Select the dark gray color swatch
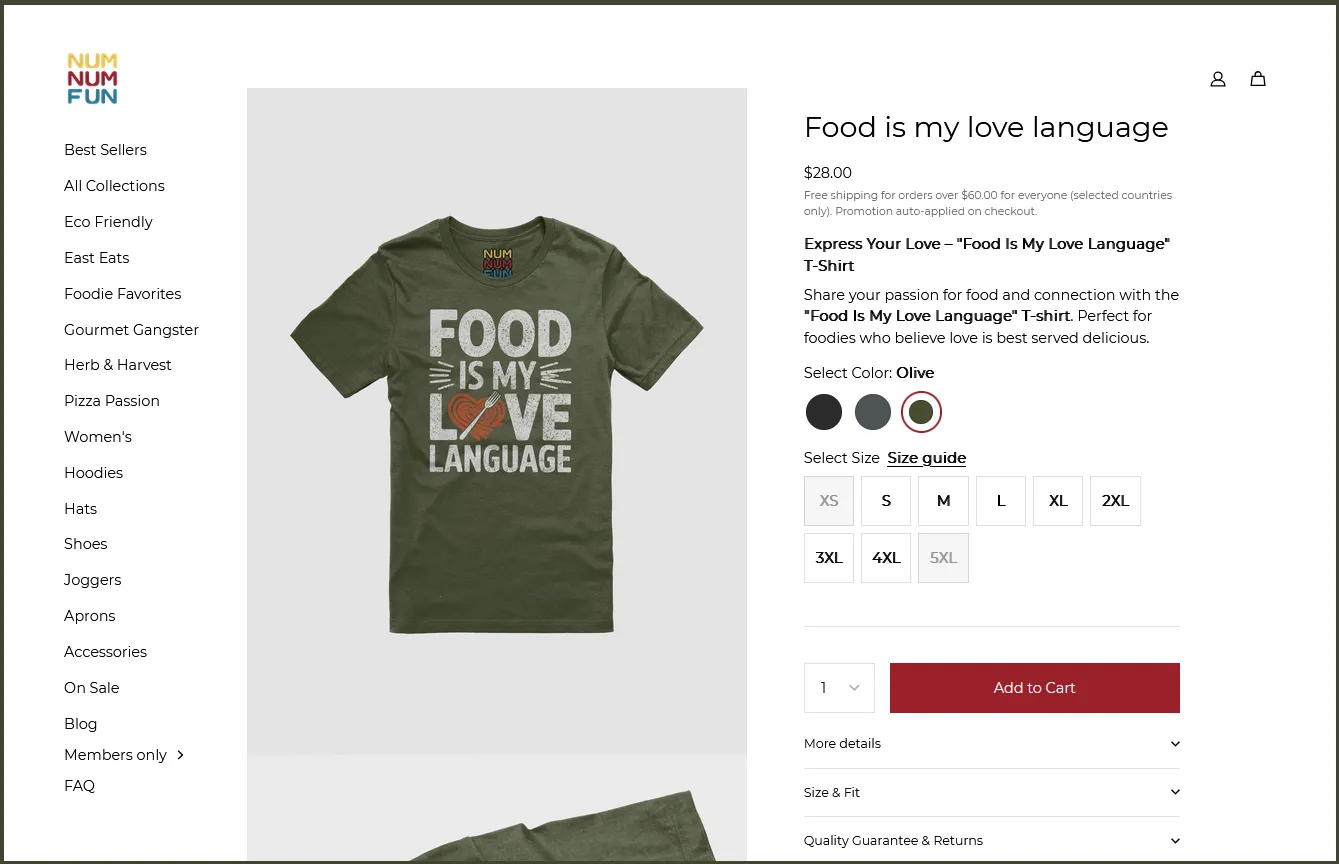1339x864 pixels. [x=873, y=412]
